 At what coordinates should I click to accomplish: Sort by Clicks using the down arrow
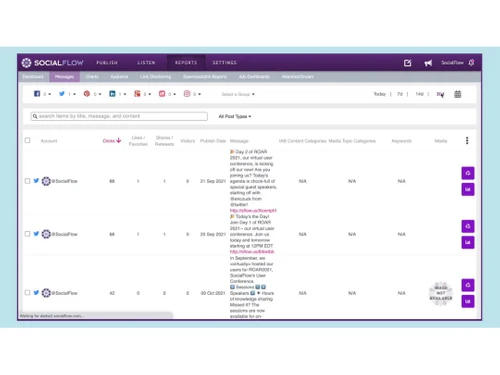click(x=119, y=141)
